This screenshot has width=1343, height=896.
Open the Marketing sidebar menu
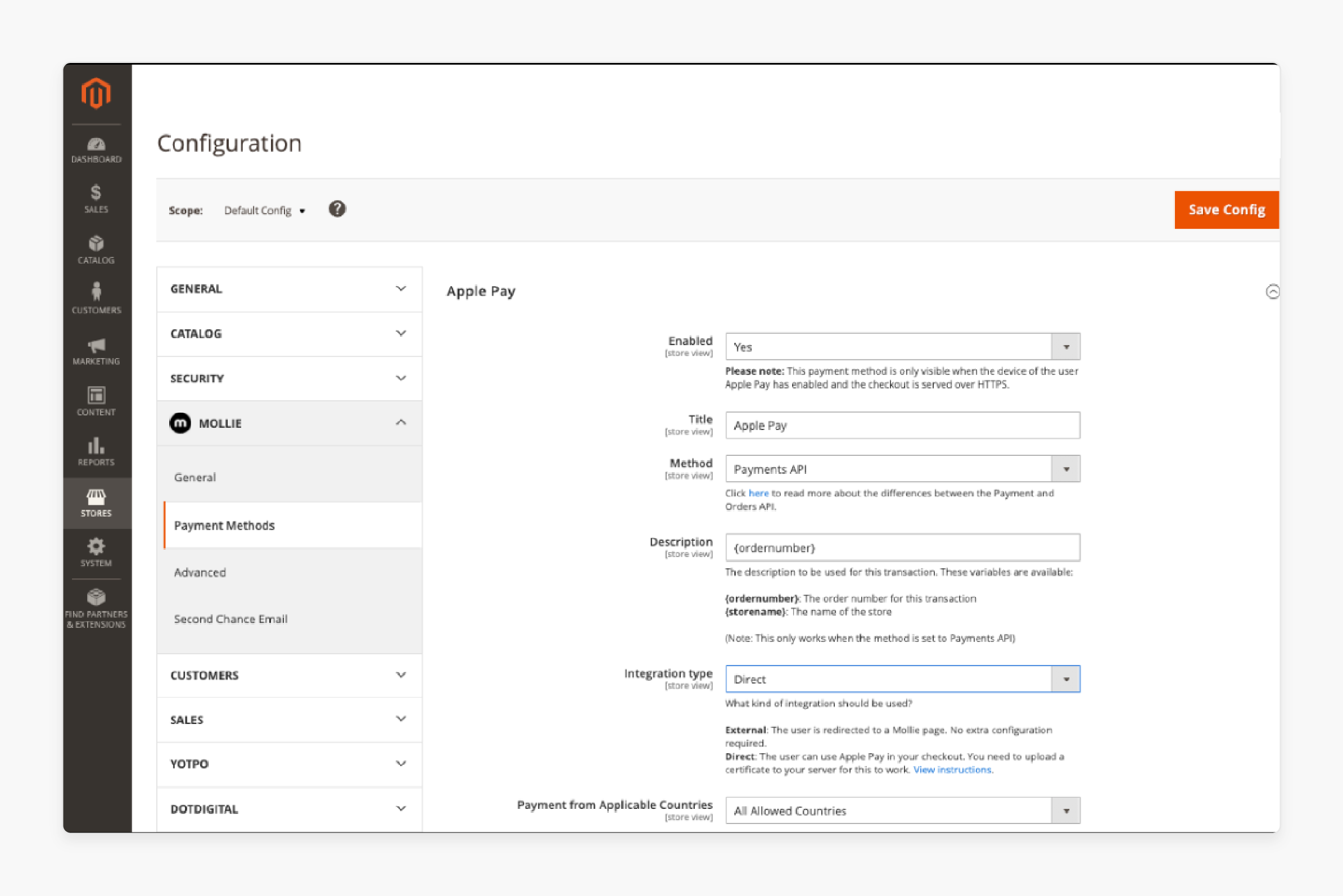coord(96,351)
